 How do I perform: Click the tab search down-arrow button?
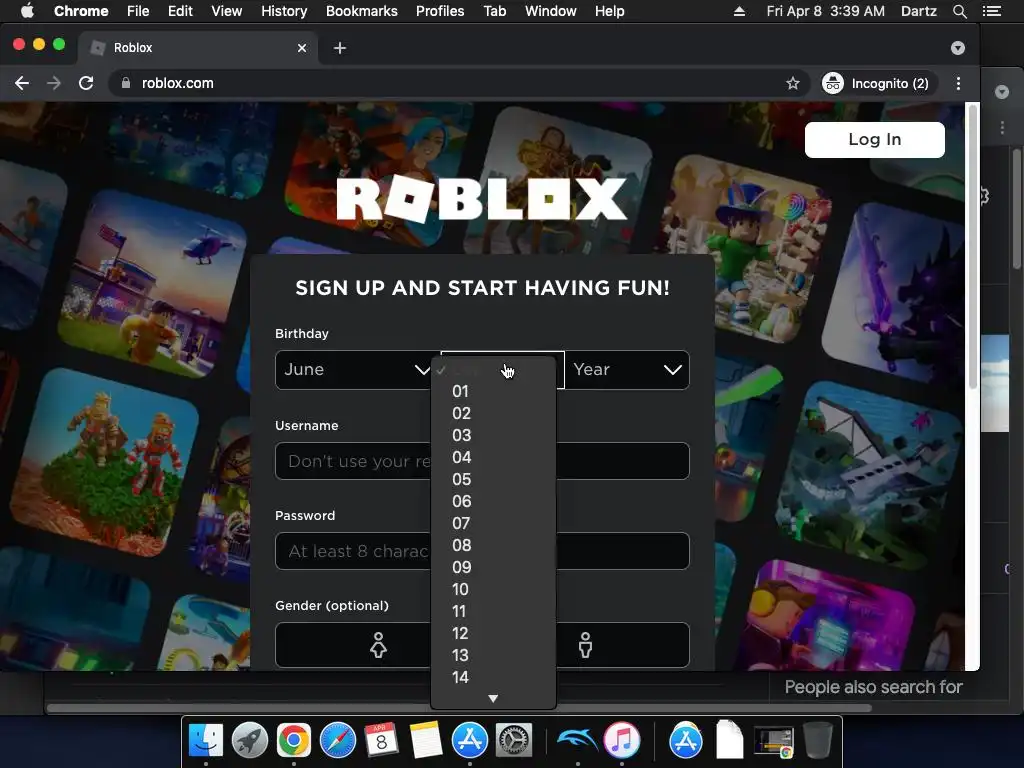[957, 48]
